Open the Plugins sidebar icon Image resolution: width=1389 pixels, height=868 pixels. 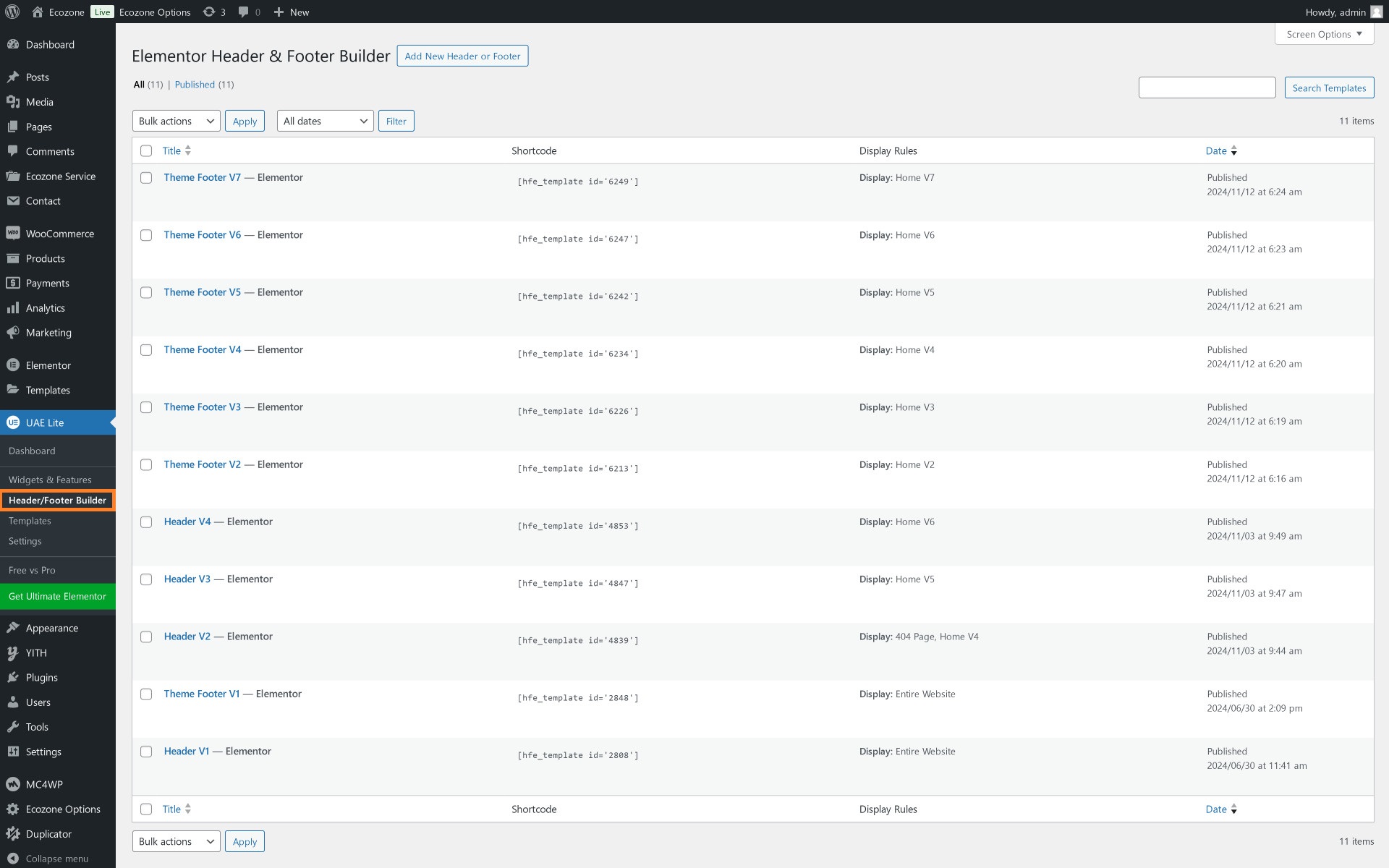point(12,678)
